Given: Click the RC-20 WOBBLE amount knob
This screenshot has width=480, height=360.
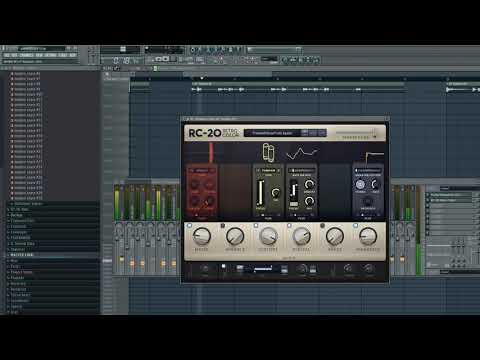Looking at the screenshot, I should click(235, 236).
